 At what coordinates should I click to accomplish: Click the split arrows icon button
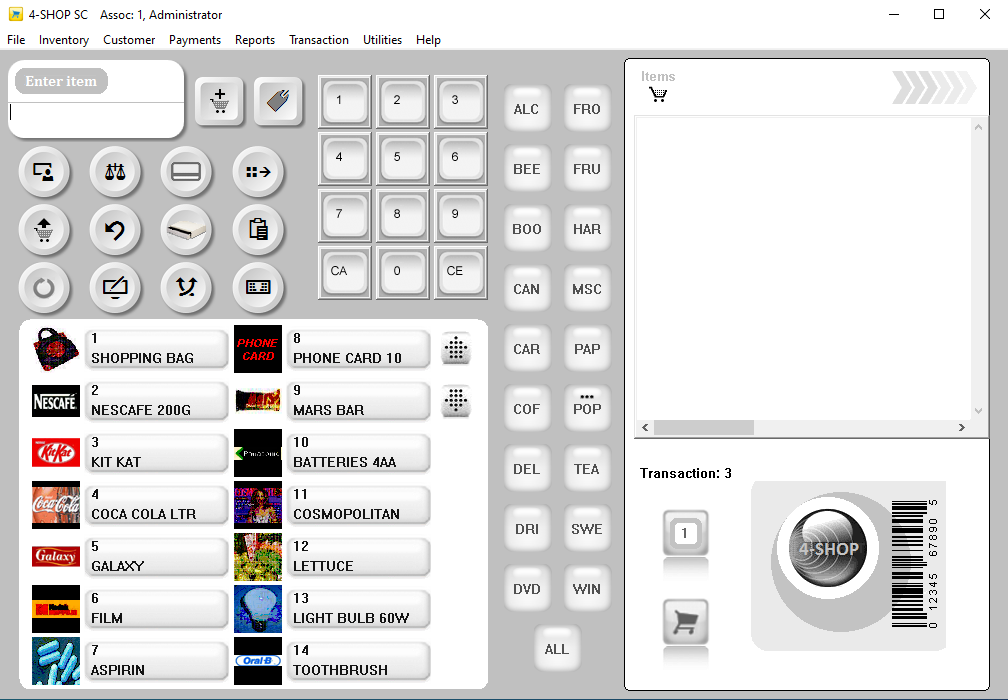pyautogui.click(x=186, y=287)
